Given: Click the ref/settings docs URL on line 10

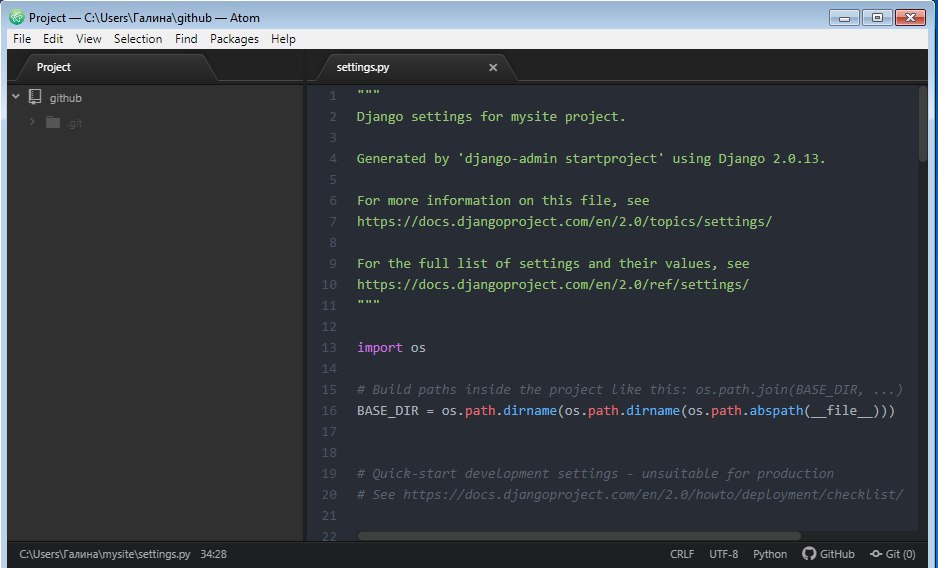Looking at the screenshot, I should click(553, 285).
